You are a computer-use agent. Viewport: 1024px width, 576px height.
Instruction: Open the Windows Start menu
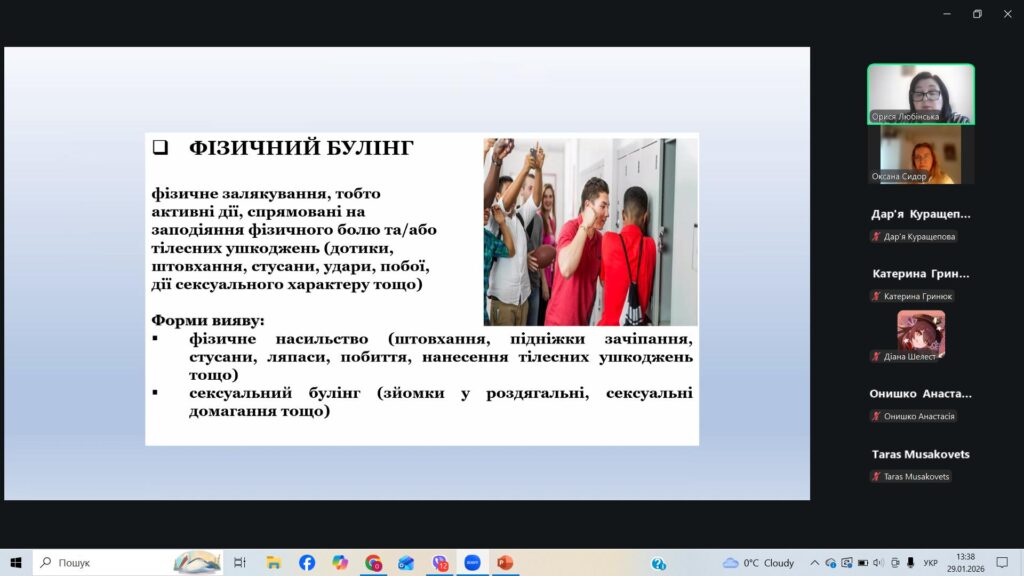pyautogui.click(x=16, y=563)
